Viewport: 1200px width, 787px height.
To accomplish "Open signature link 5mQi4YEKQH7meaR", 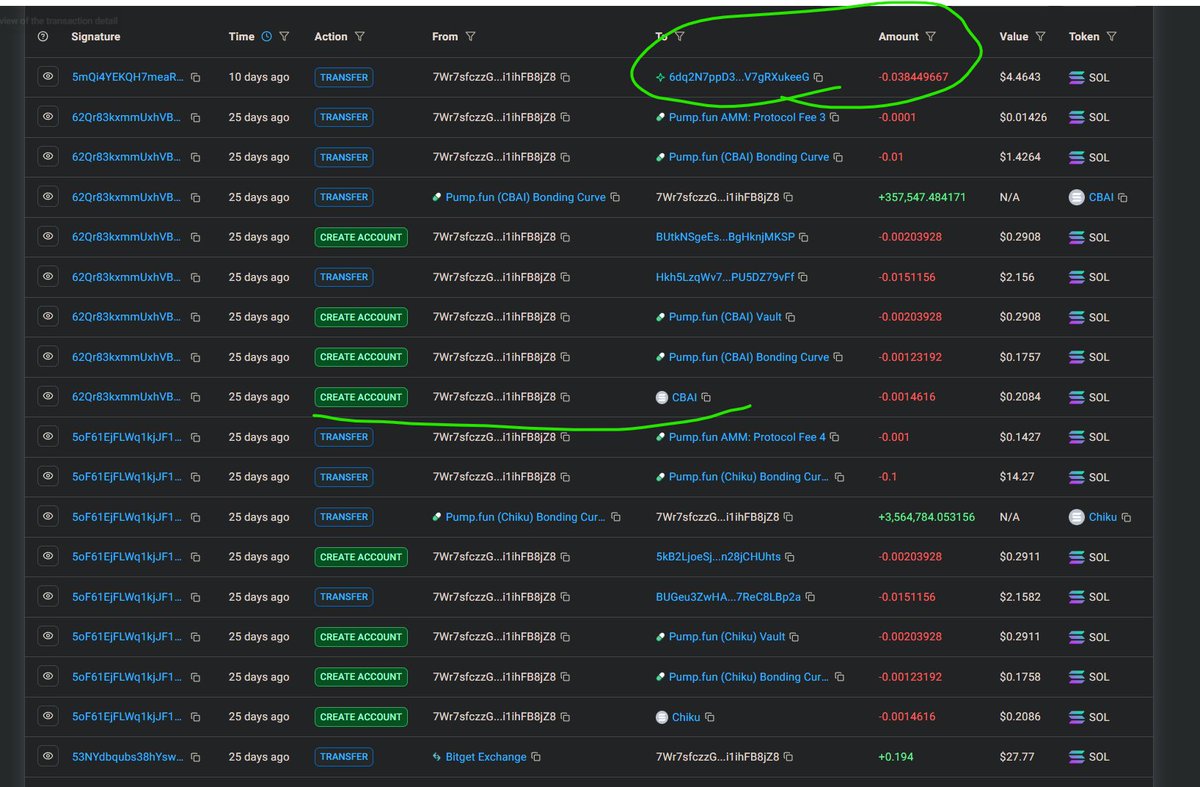I will 128,77.
